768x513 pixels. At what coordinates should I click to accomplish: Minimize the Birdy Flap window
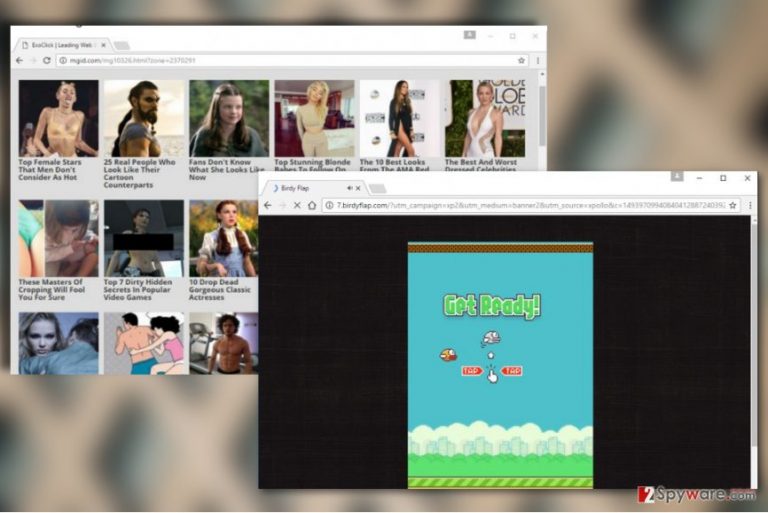pos(699,178)
